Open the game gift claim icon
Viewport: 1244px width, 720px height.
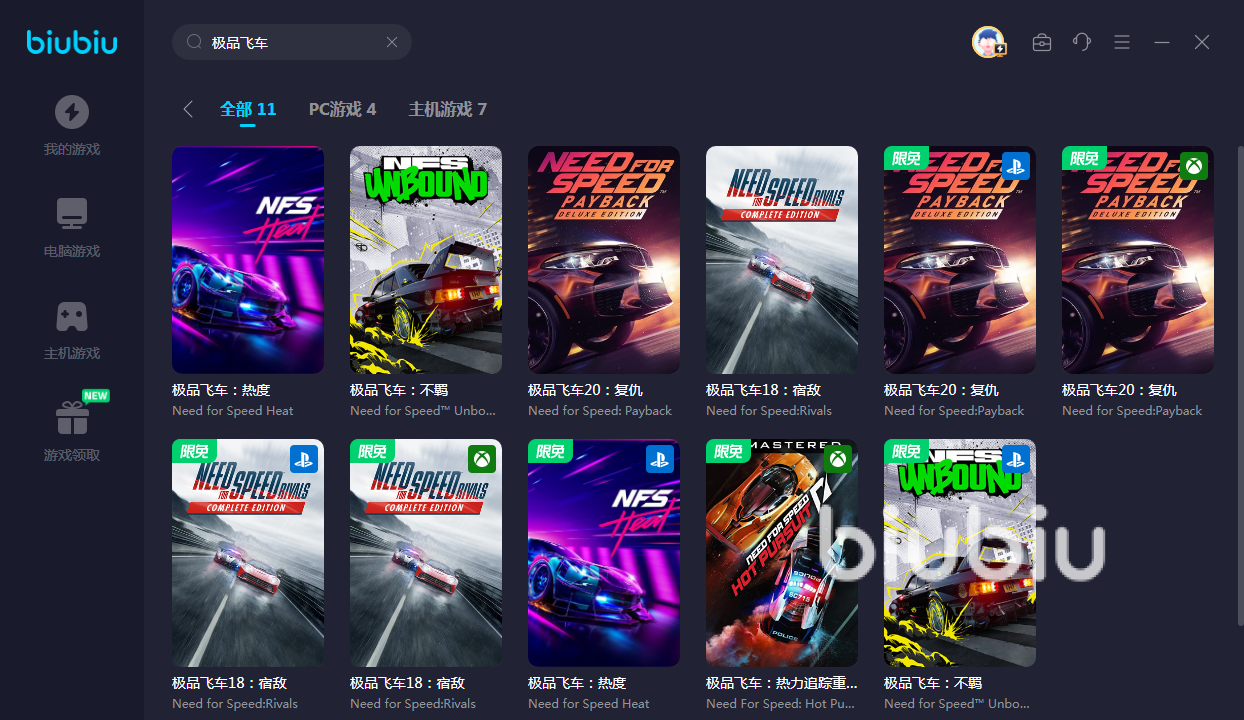pos(71,418)
